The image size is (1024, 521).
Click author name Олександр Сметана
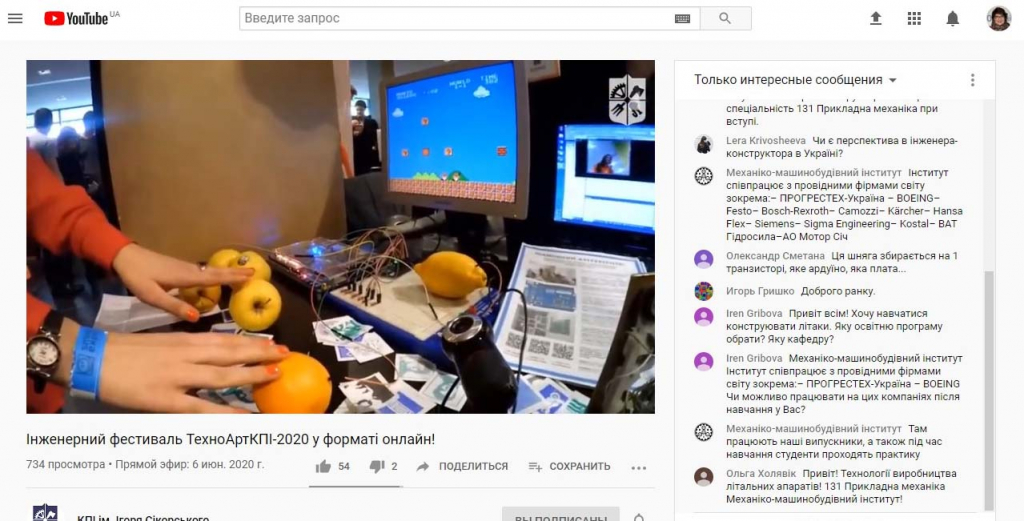click(x=775, y=256)
